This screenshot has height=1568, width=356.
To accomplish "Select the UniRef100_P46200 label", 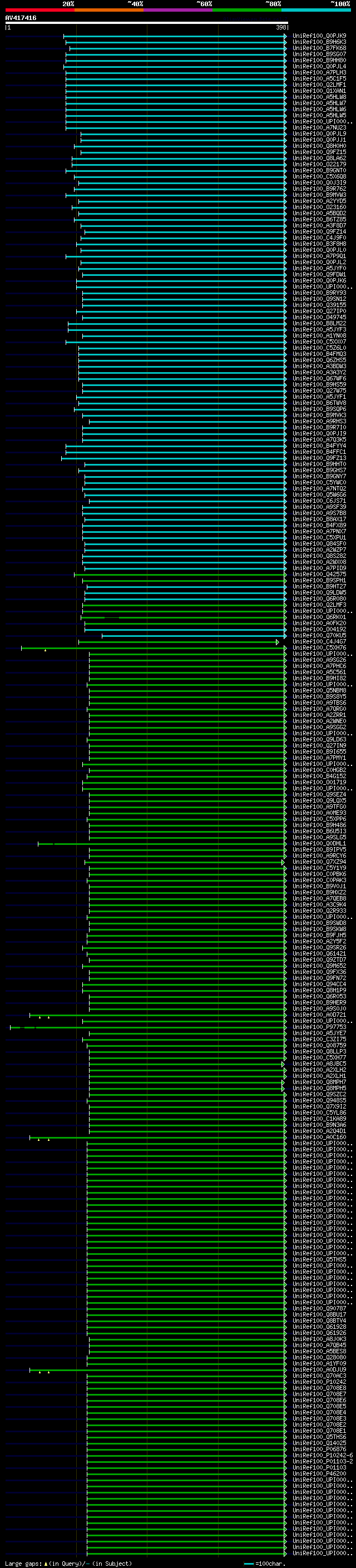I will pos(319,1474).
